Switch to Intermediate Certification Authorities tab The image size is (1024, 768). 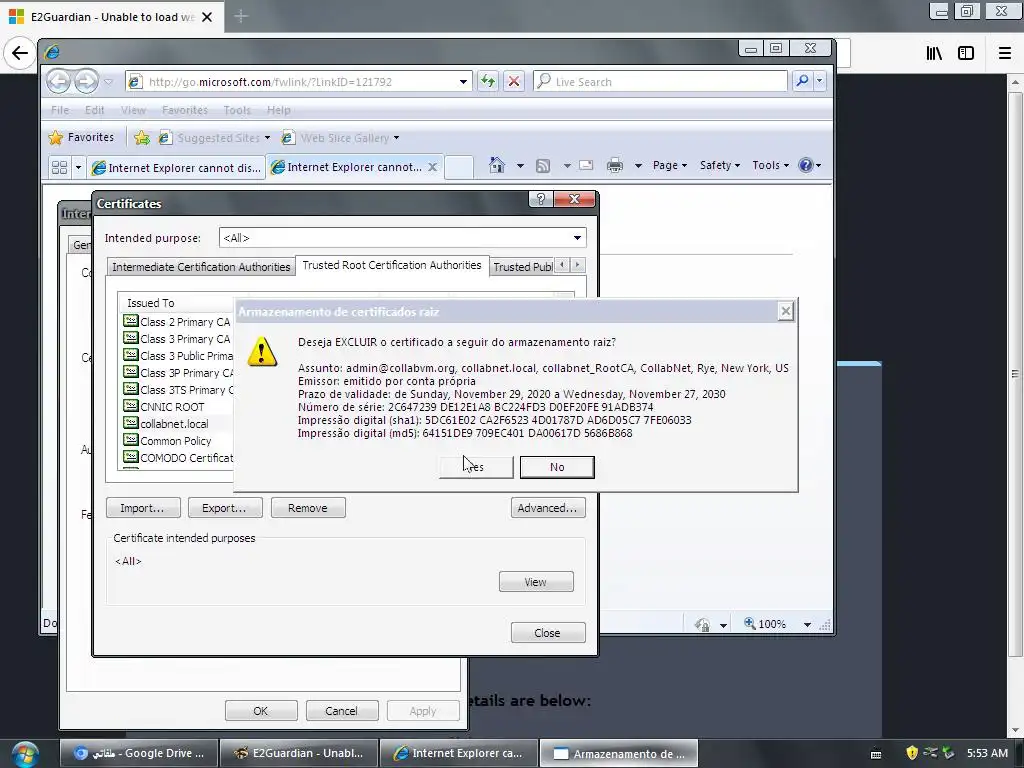(x=200, y=266)
